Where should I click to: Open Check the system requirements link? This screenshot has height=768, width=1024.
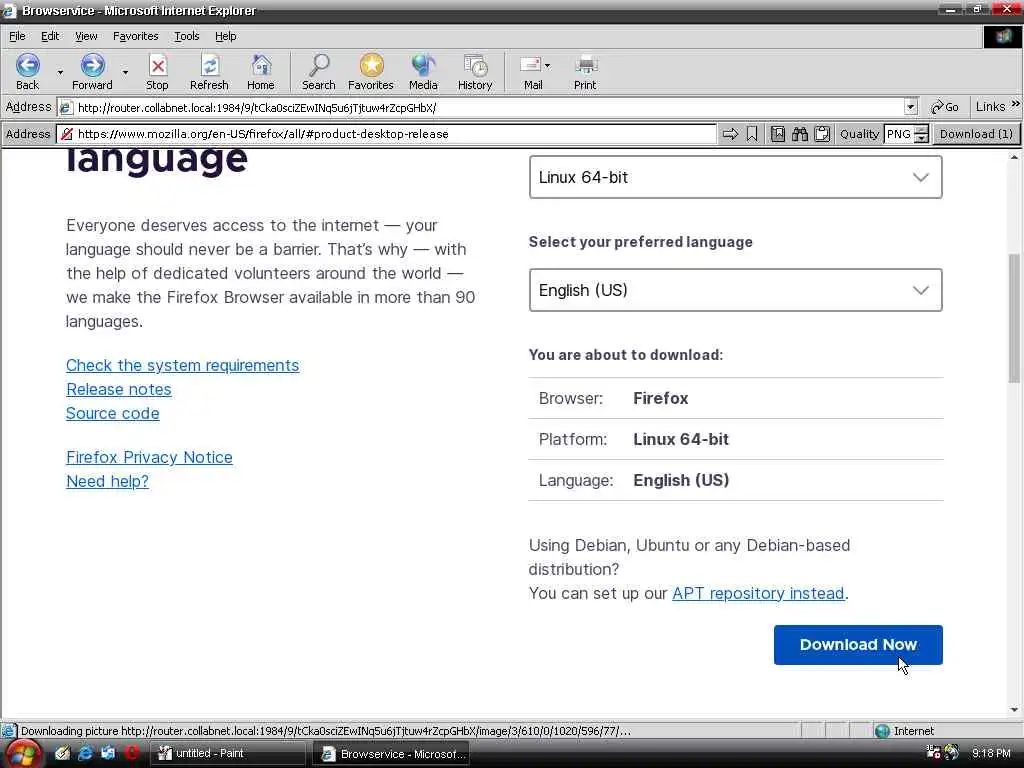point(182,365)
